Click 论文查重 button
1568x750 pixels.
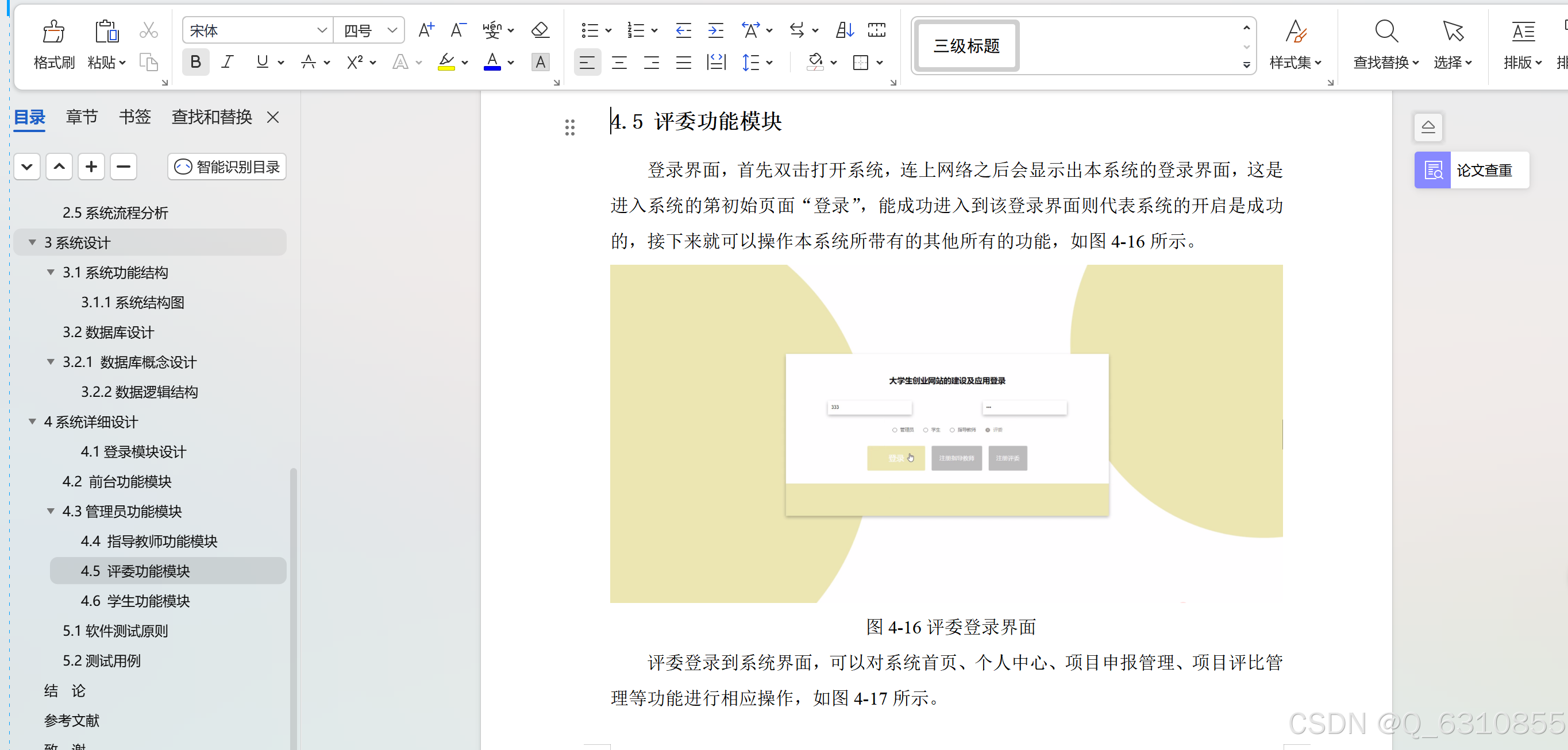click(x=1471, y=170)
